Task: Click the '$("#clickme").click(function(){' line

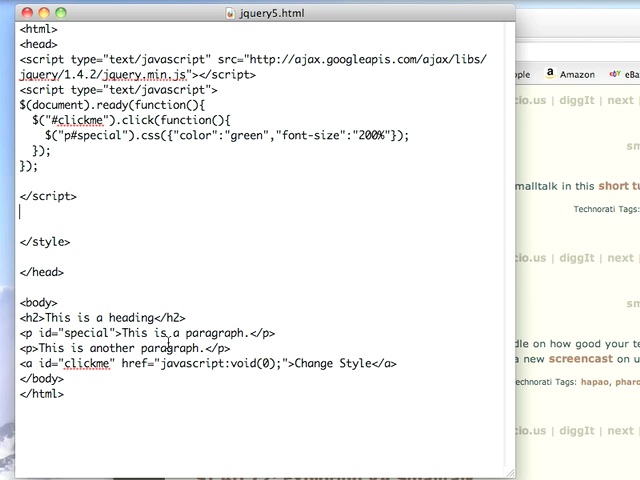Action: (x=131, y=120)
